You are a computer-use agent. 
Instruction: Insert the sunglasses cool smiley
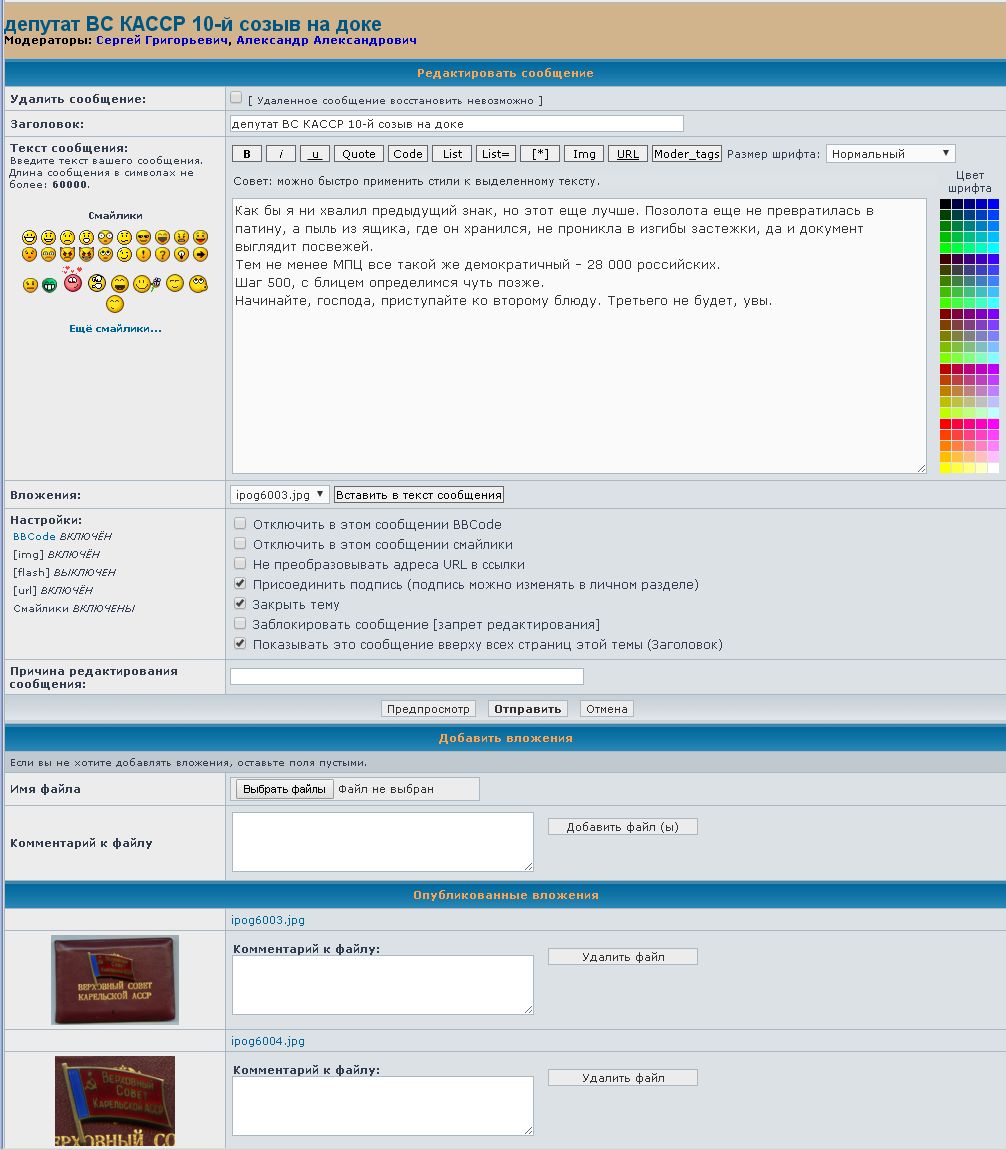tap(143, 238)
